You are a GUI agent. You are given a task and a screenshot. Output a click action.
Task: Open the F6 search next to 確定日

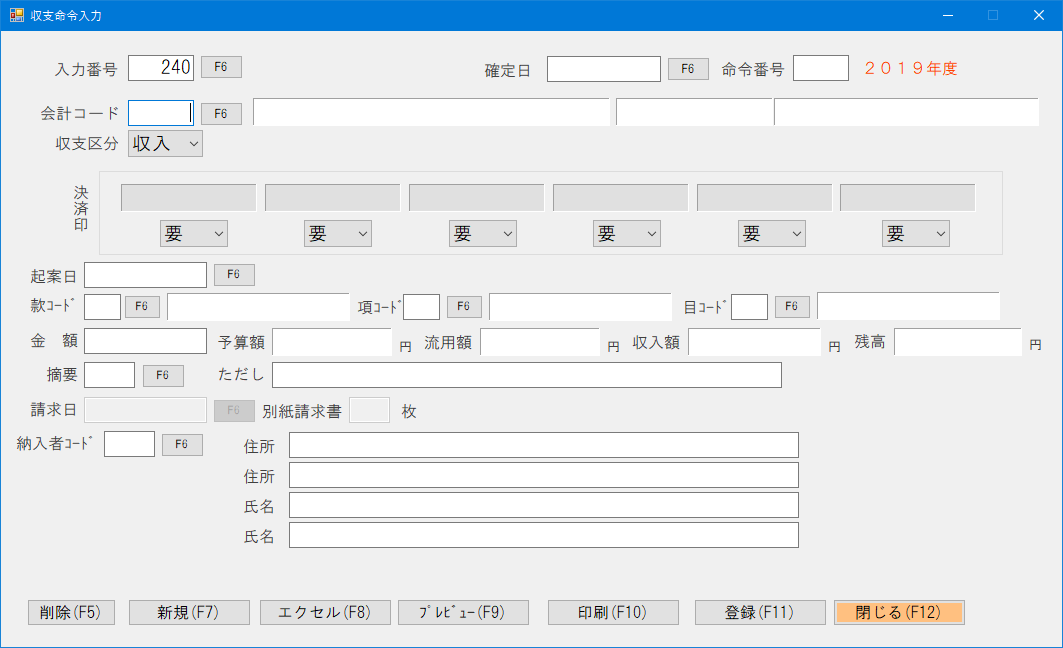click(x=688, y=68)
